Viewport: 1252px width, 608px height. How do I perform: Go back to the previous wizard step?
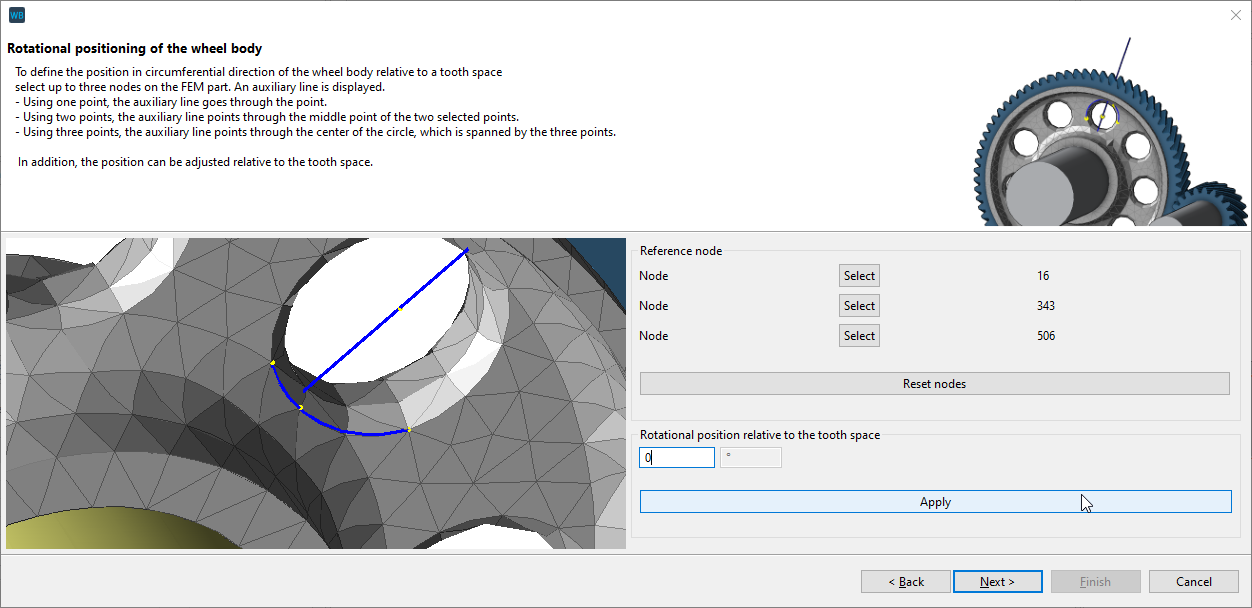coord(905,581)
